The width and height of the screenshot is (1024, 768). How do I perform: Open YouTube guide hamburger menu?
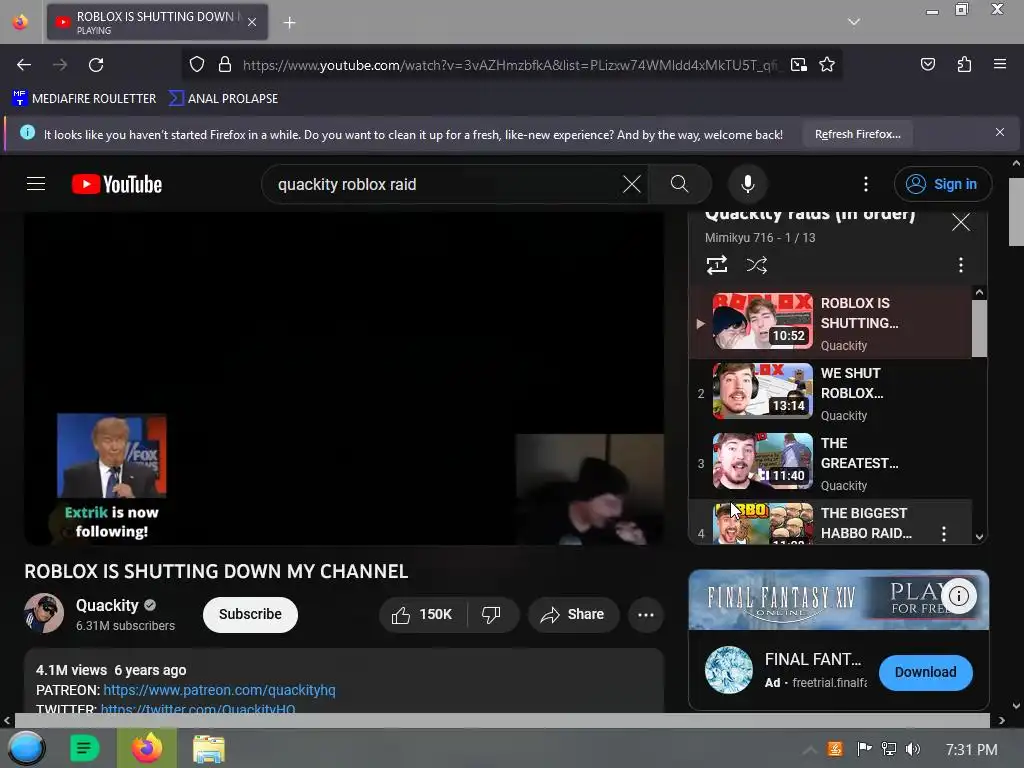(36, 184)
